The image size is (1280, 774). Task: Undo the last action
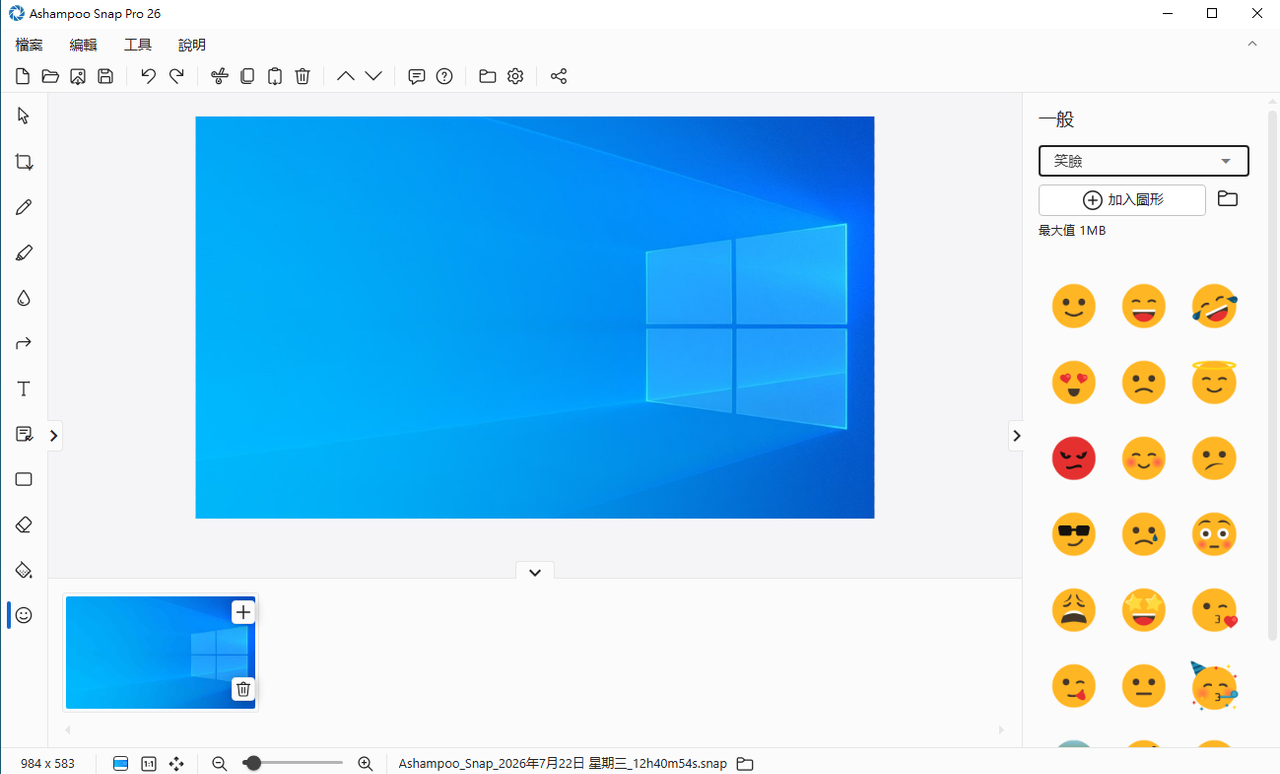point(148,76)
